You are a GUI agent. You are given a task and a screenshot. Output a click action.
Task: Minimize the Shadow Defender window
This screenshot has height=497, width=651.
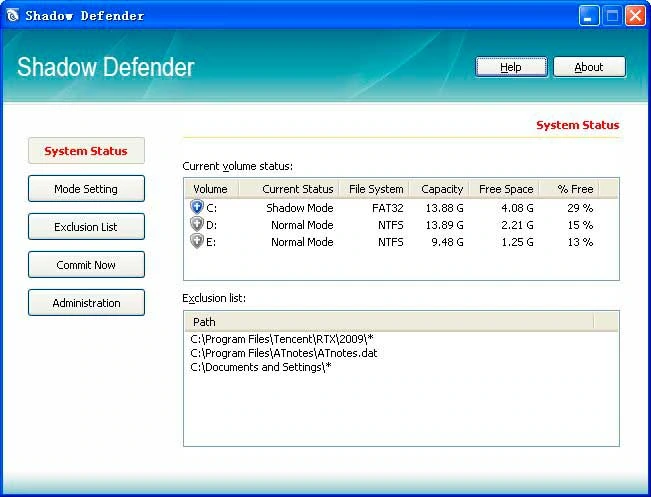tap(589, 16)
